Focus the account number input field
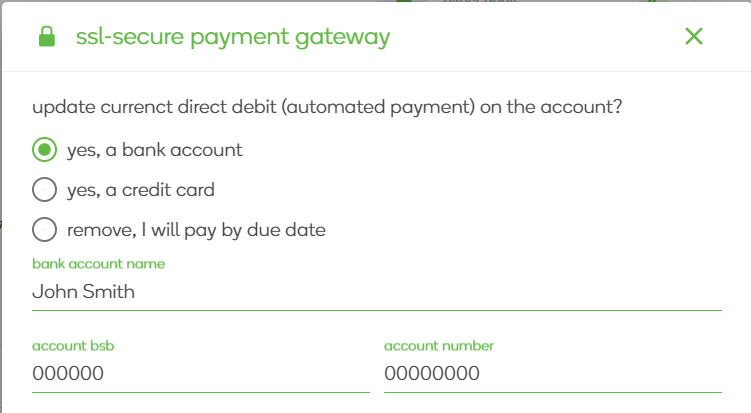This screenshot has width=751, height=413. (553, 373)
